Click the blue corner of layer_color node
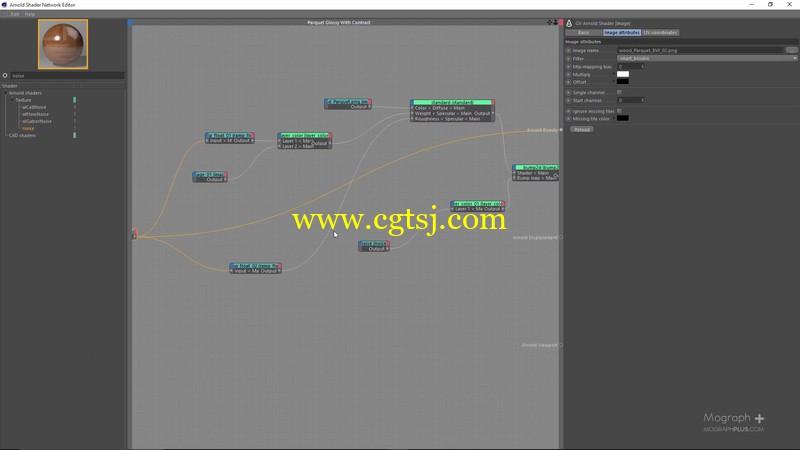This screenshot has width=800, height=450. (x=280, y=135)
